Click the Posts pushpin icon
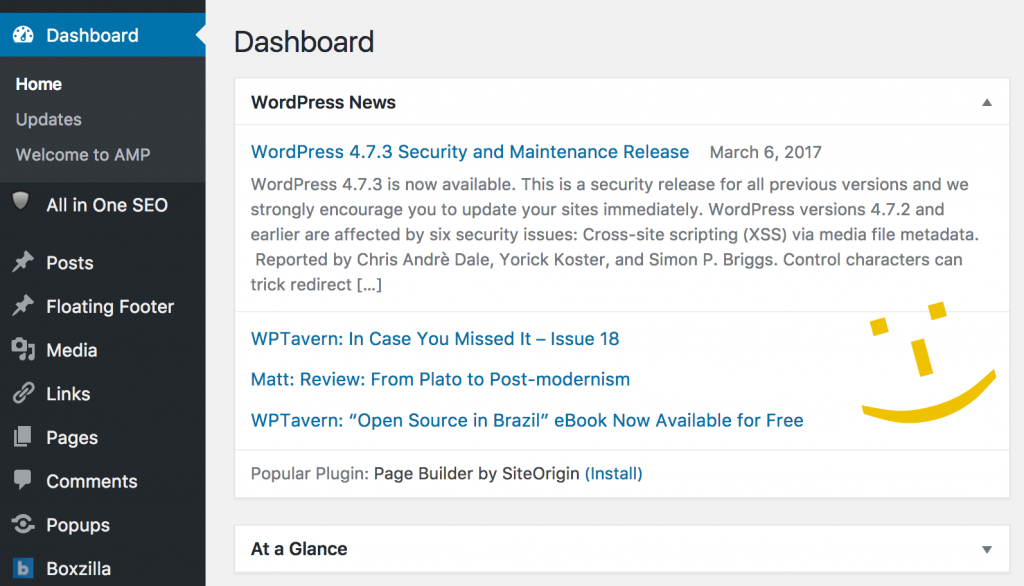The width and height of the screenshot is (1024, 586). [23, 262]
